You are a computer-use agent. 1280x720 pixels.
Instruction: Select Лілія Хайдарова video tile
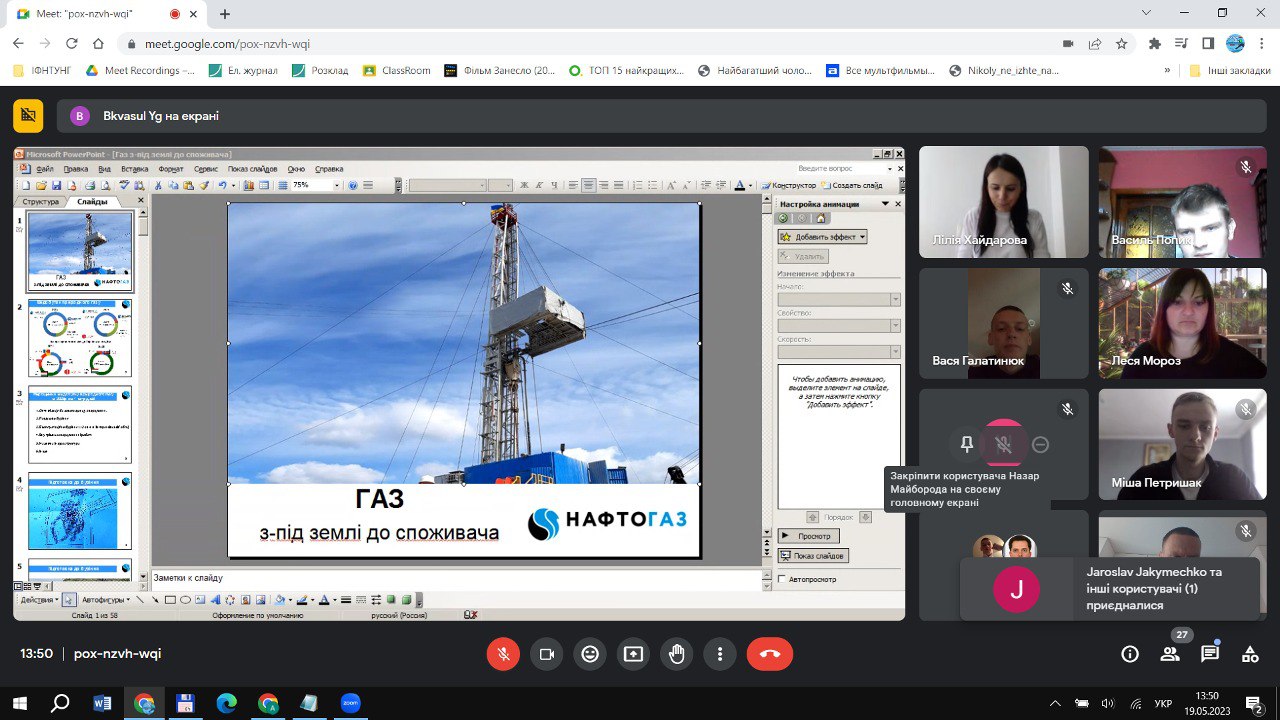[1003, 202]
